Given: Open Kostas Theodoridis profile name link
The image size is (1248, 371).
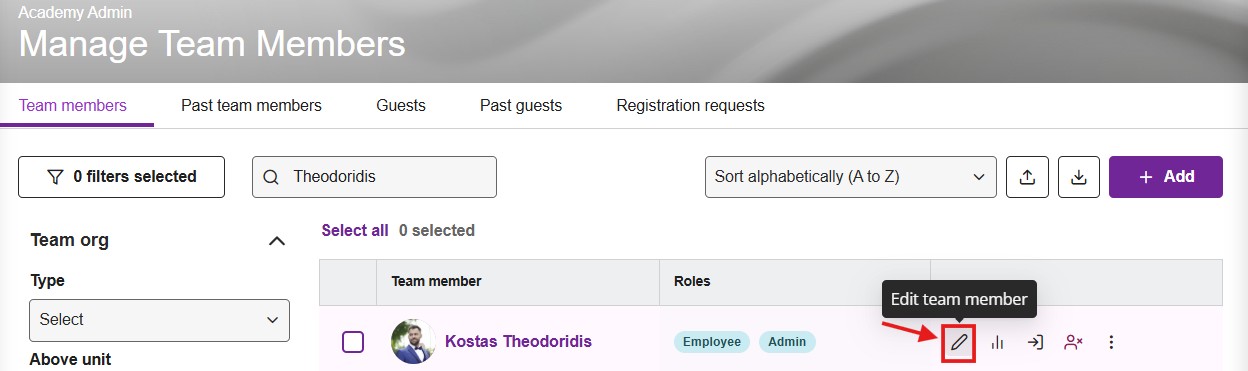Looking at the screenshot, I should point(518,342).
